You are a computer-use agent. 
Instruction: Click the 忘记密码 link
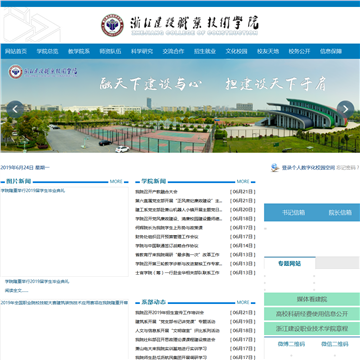coord(348,168)
